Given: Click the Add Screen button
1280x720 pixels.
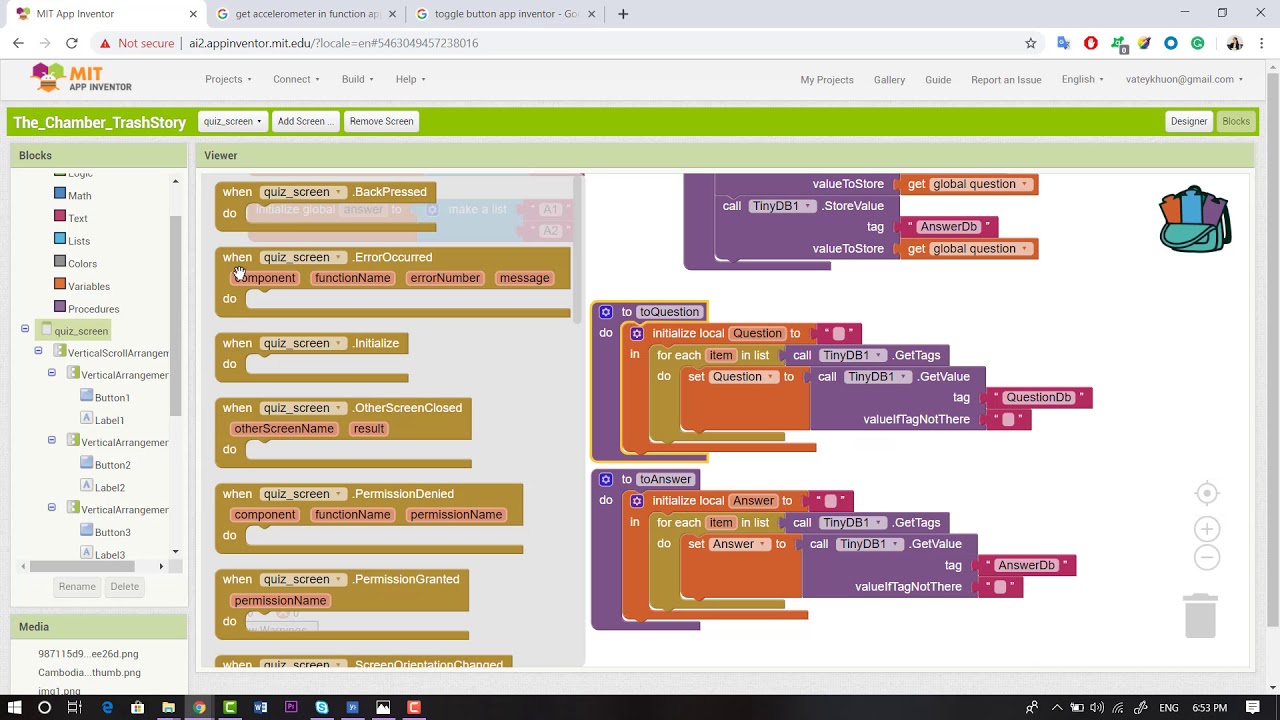Looking at the screenshot, I should (x=305, y=121).
